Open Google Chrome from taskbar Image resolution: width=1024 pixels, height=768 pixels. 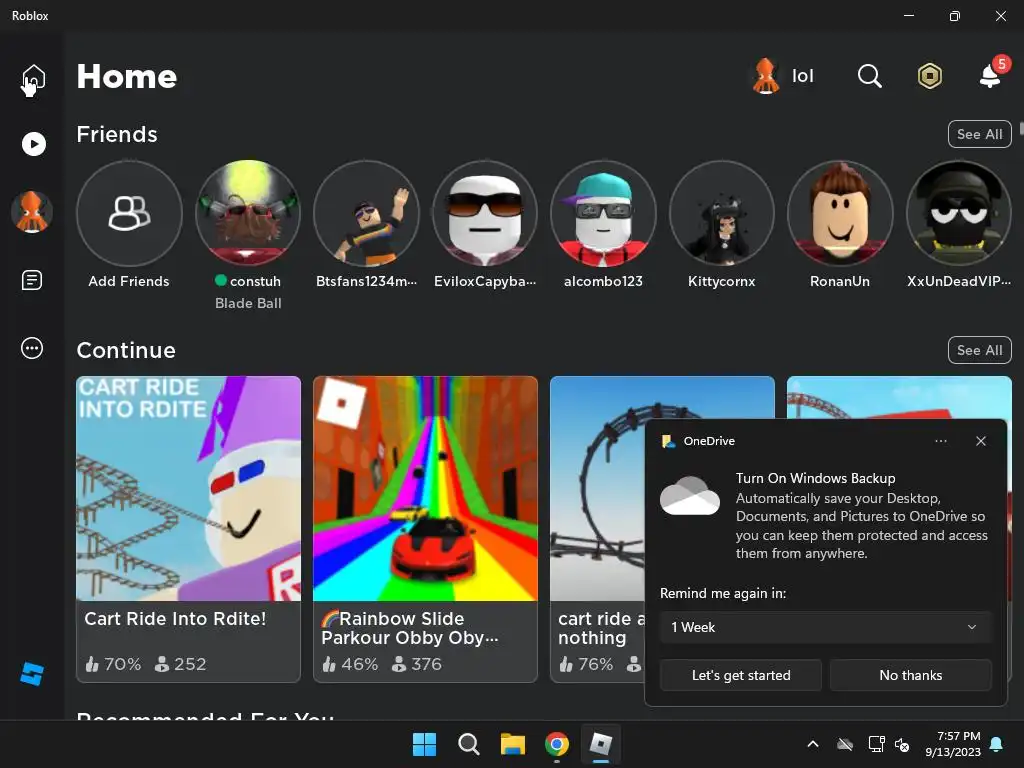556,744
